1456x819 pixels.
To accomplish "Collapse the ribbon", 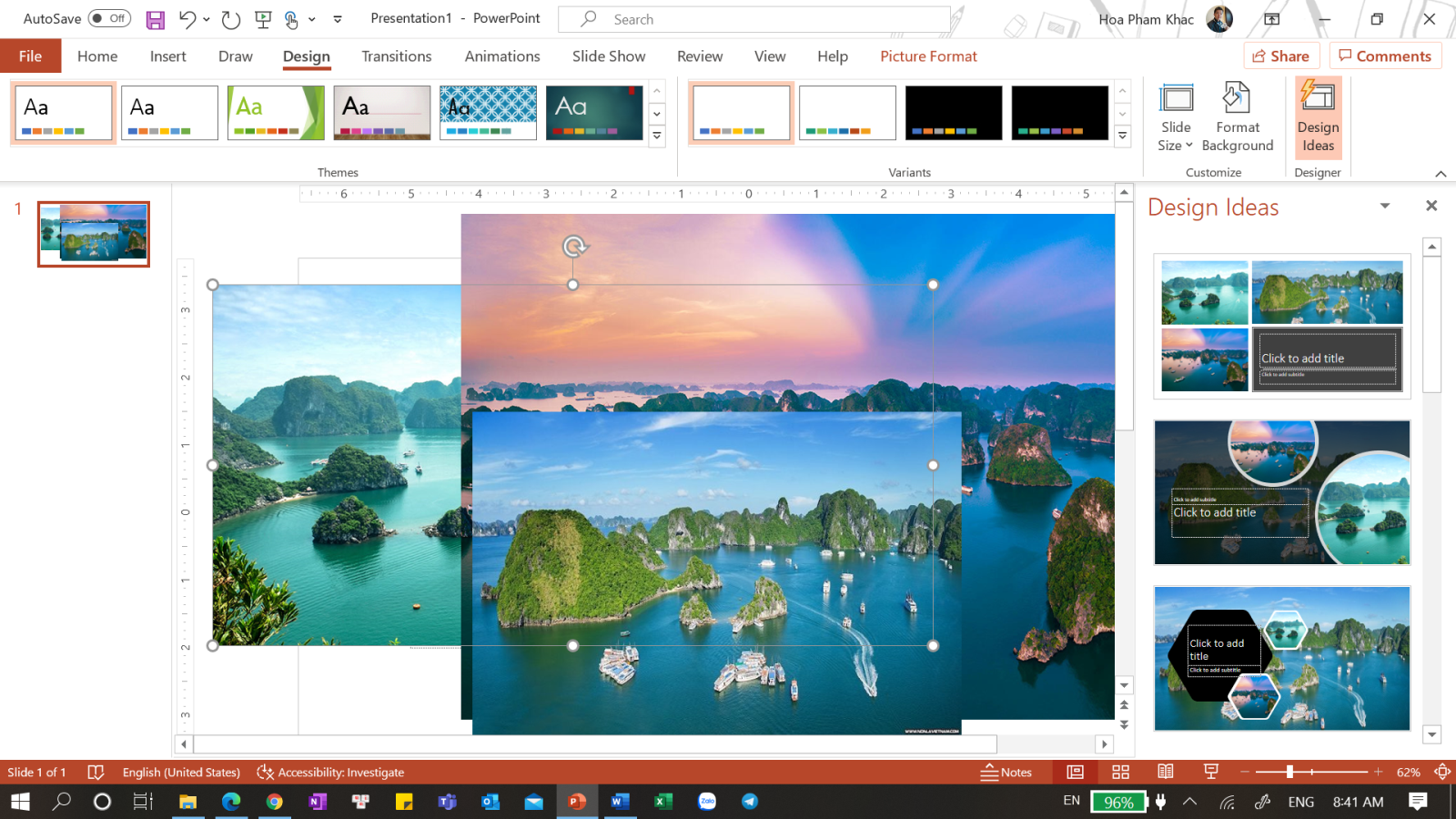I will click(1441, 172).
